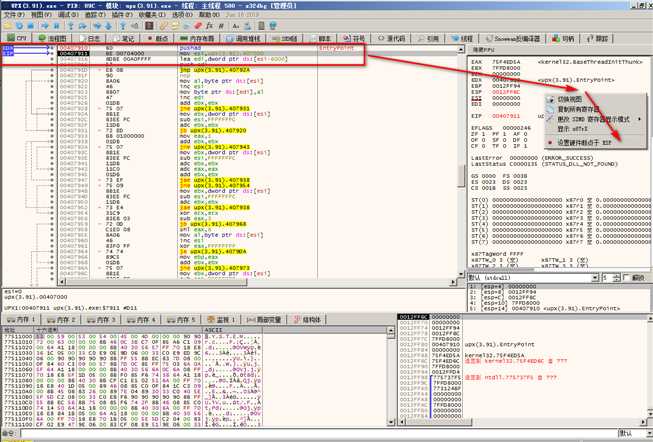
Task: Click the Run arrow toolbar icon
Action: coord(45,26)
